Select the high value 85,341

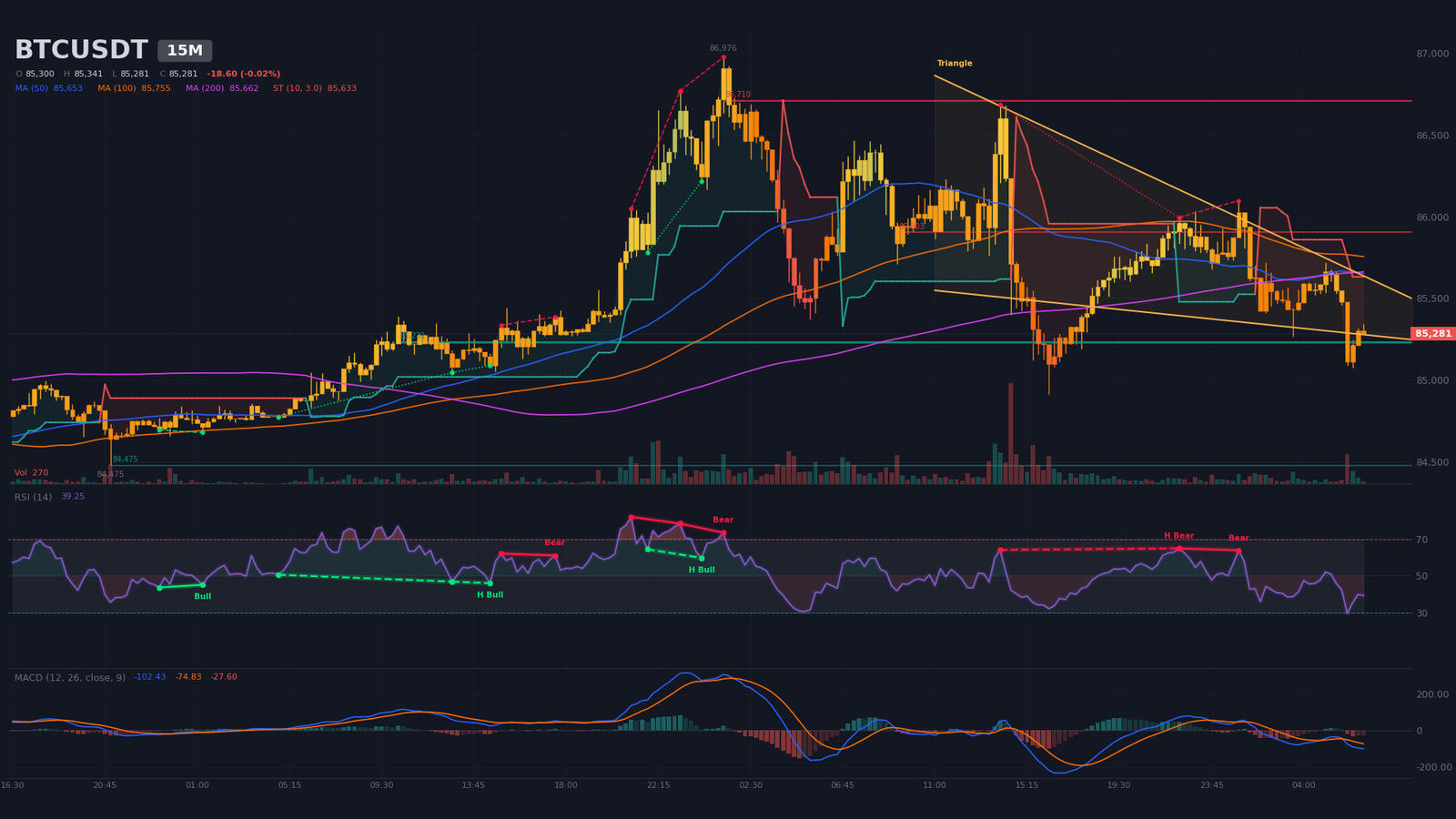(x=88, y=74)
